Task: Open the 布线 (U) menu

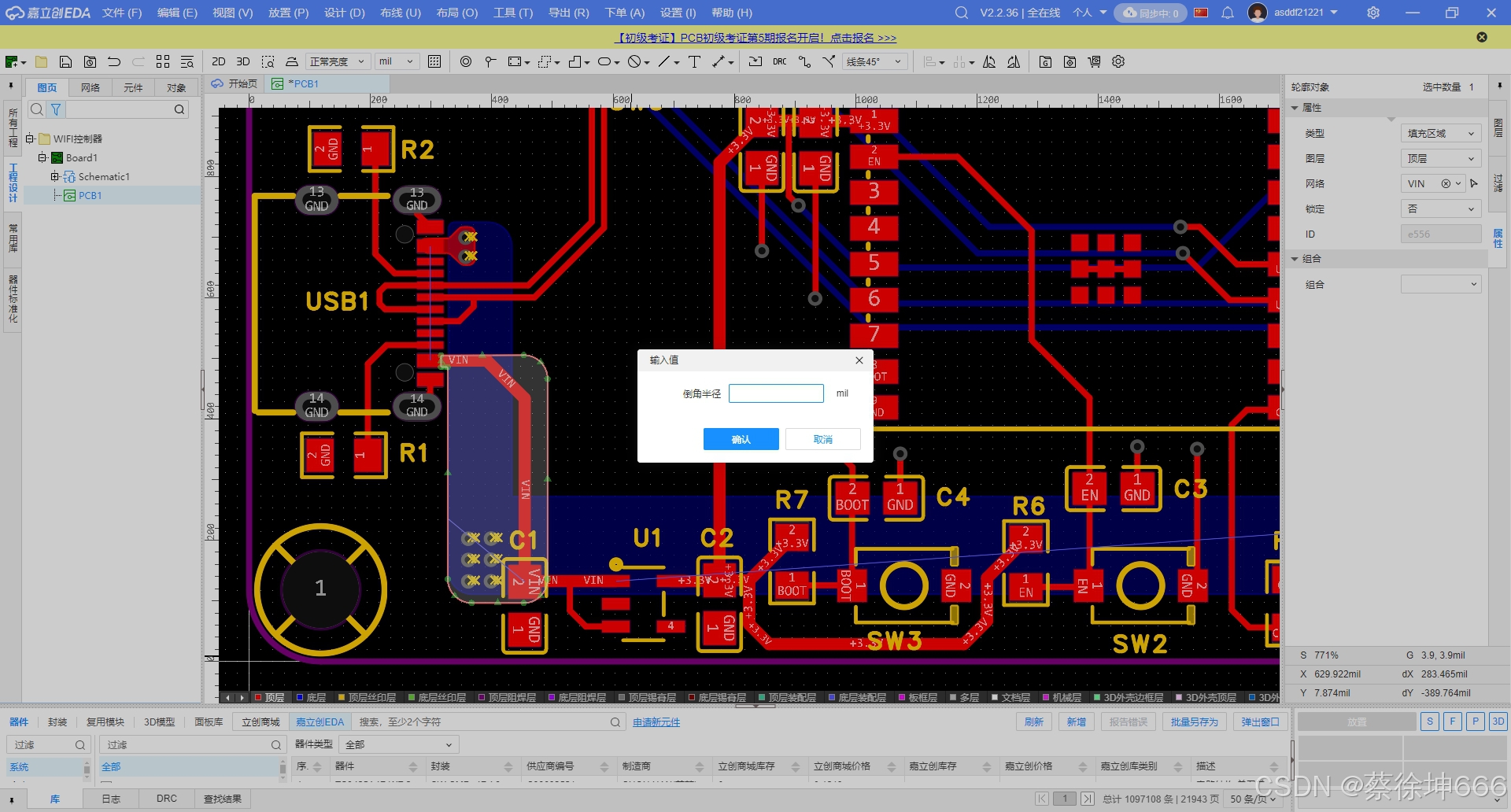Action: tap(401, 13)
